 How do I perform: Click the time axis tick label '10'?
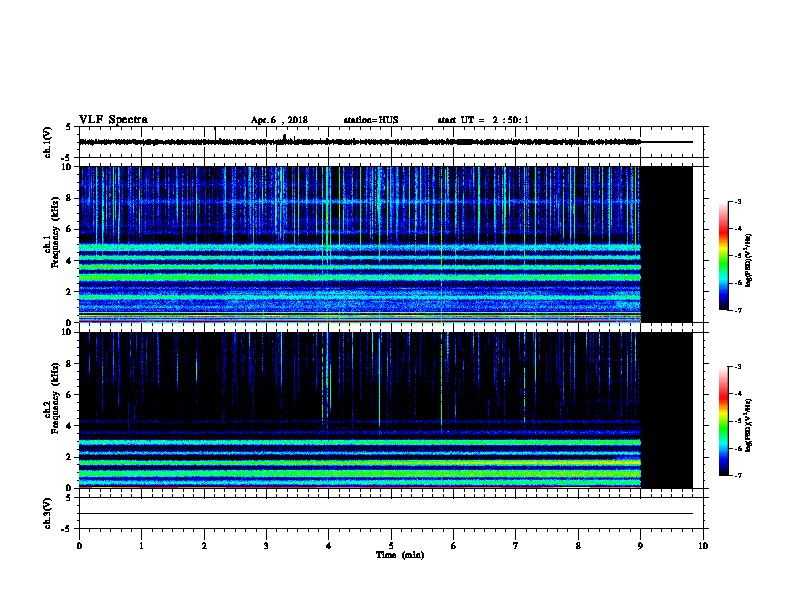(703, 546)
